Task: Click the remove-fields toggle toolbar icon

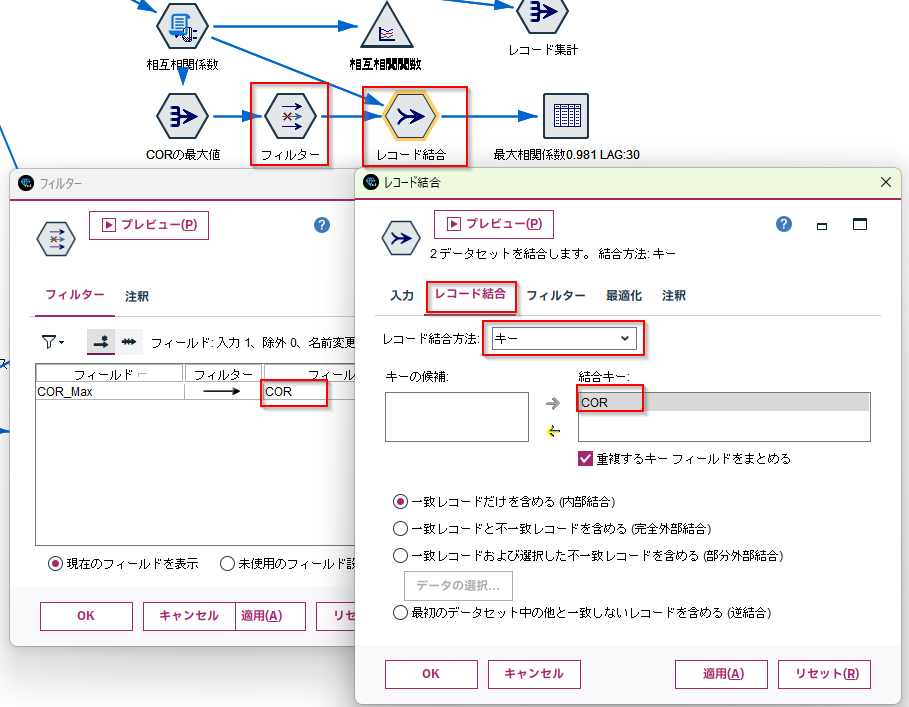Action: tap(101, 342)
